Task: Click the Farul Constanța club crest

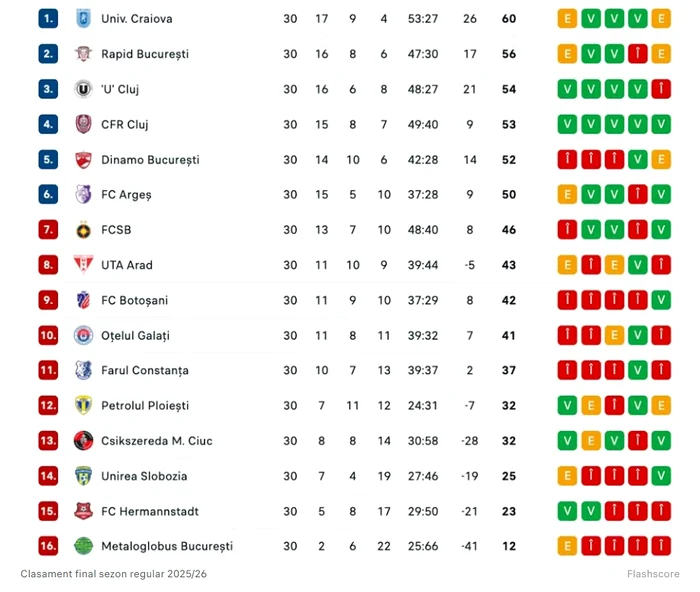Action: click(x=83, y=370)
